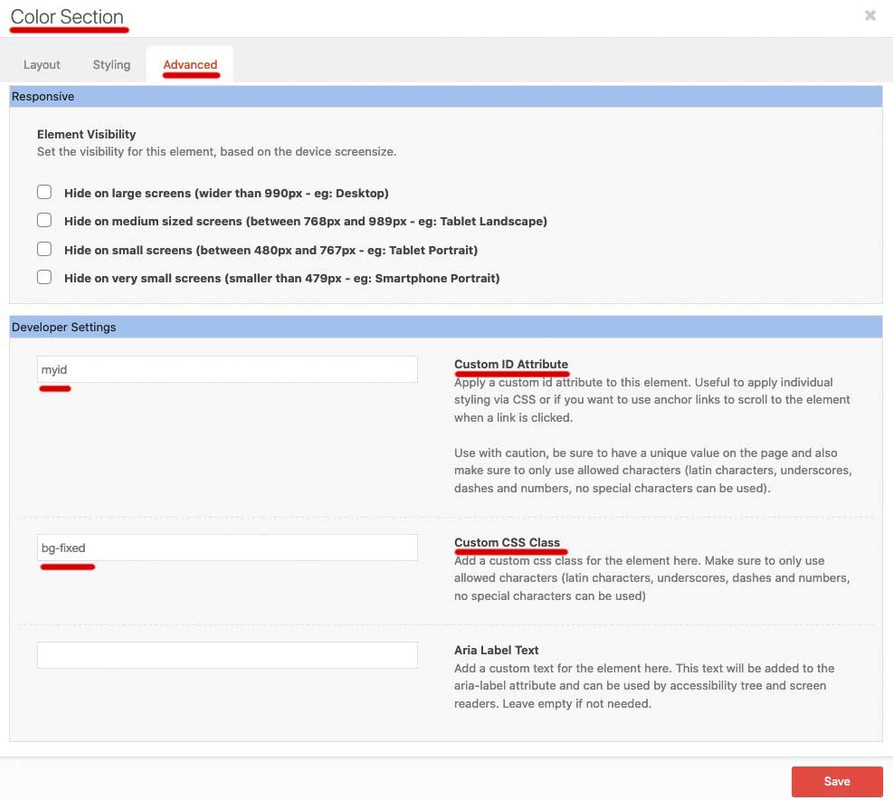Click the Color Section dialog title
Image resolution: width=893 pixels, height=800 pixels.
[67, 17]
